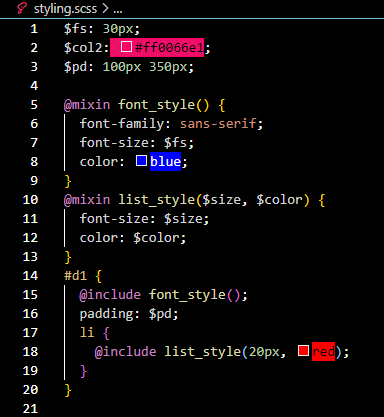Viewport: 384px width, 417px height.
Task: Click line number 21 in gutter
Action: 30,409
